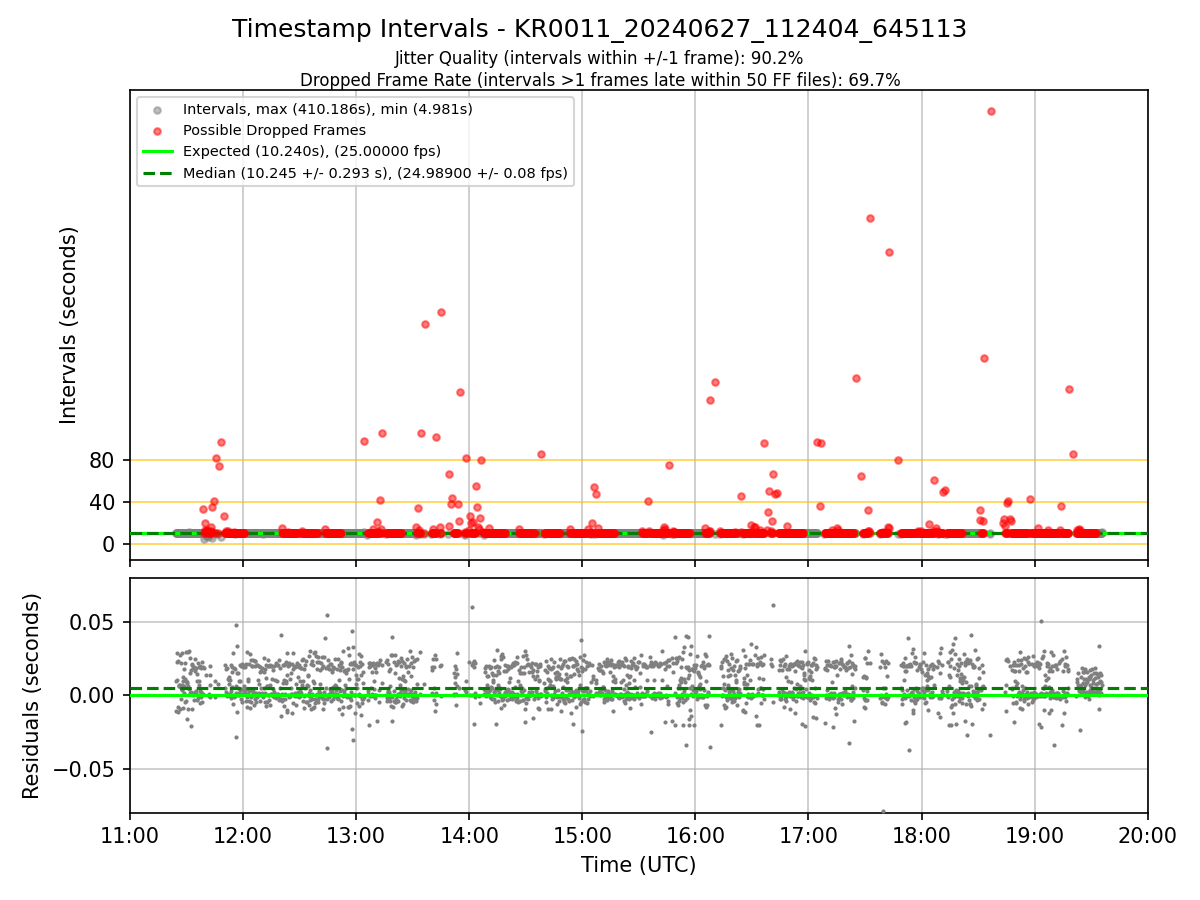1200x900 pixels.
Task: Click the x-axis tick label '20:00'
Action: 1147,834
